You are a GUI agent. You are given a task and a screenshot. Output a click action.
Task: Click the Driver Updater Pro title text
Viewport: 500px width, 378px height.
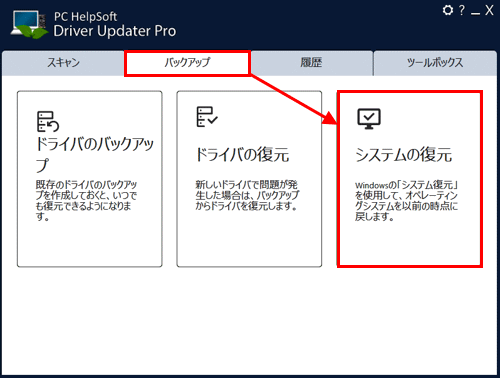coord(115,31)
